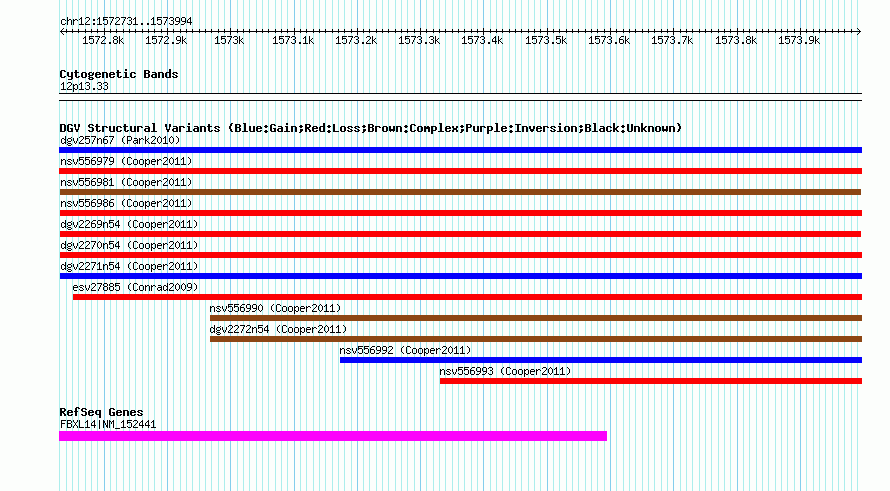890x491 pixels.
Task: Click the red nsv556979 loss bar
Action: point(460,171)
